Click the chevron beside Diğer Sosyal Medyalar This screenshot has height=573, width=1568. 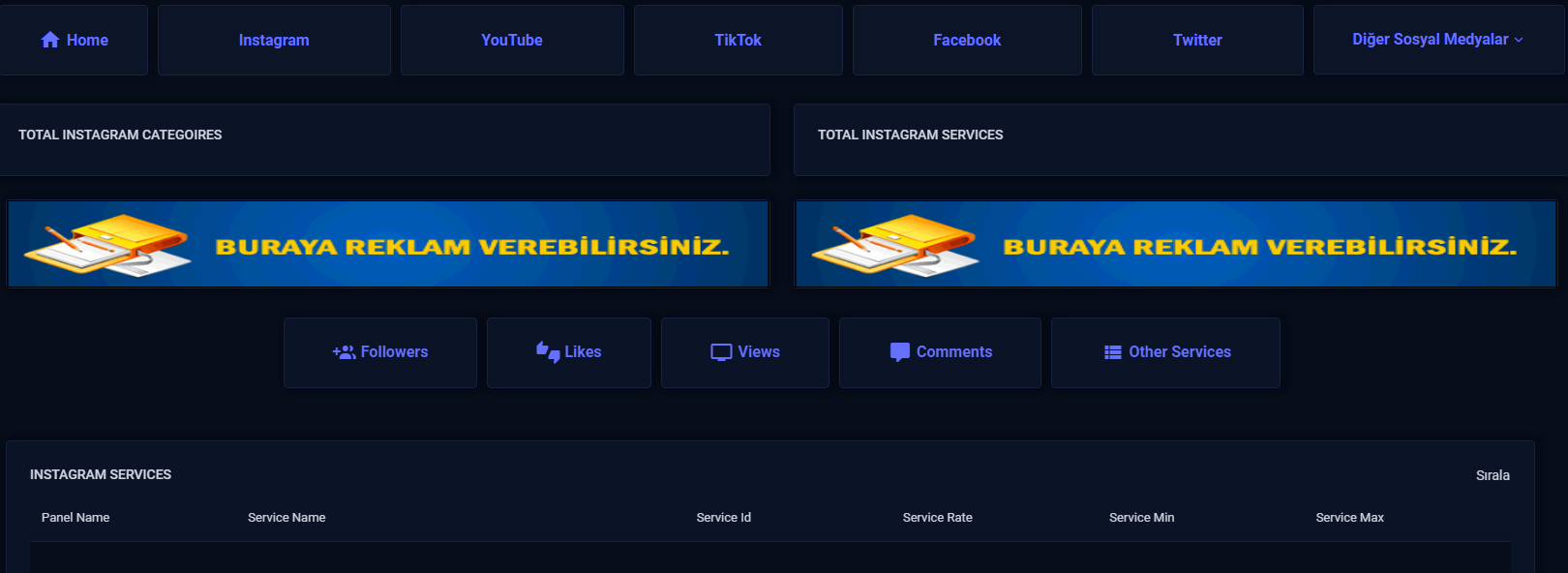(1519, 40)
